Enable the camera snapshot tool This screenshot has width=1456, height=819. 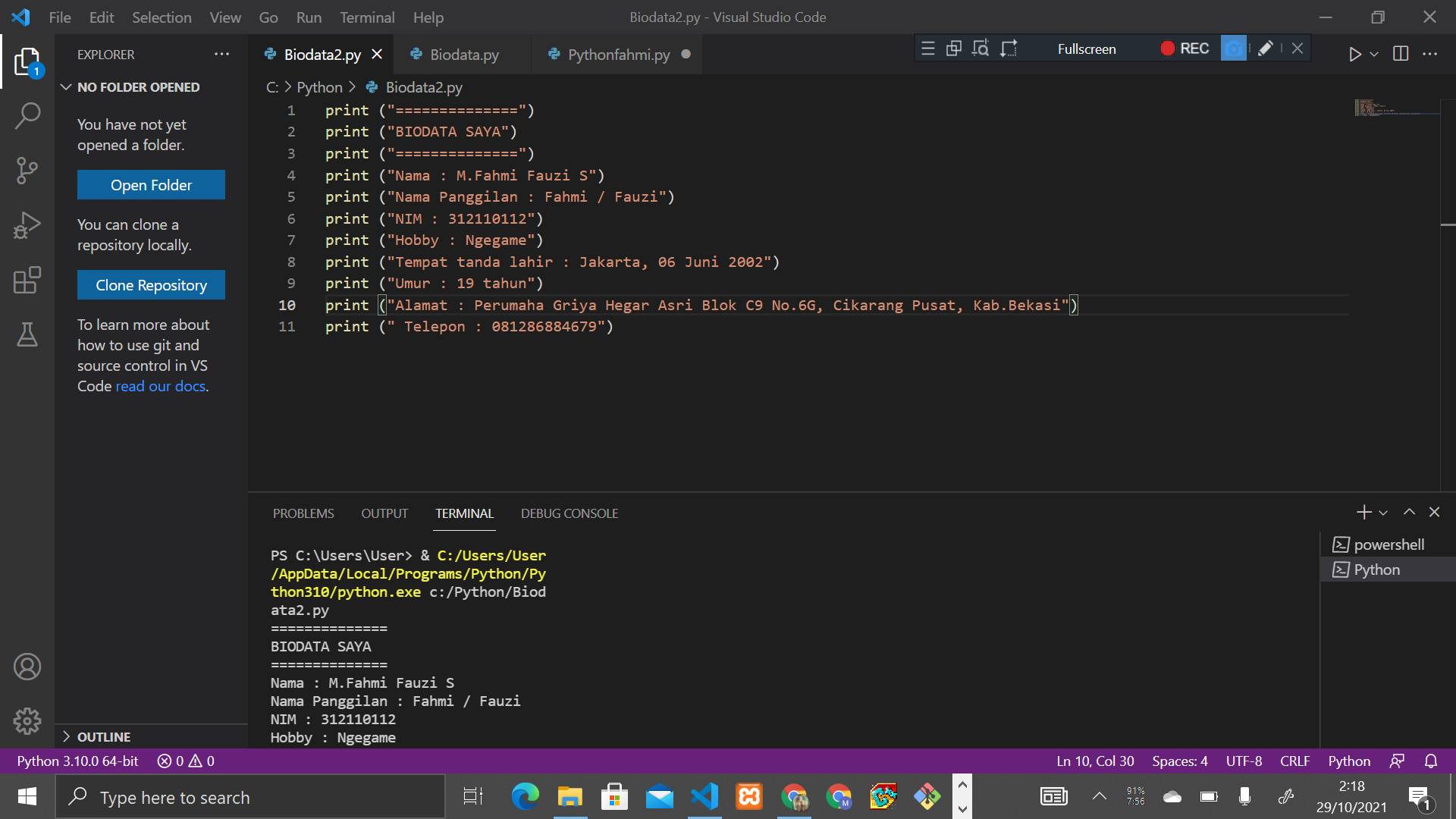1234,48
